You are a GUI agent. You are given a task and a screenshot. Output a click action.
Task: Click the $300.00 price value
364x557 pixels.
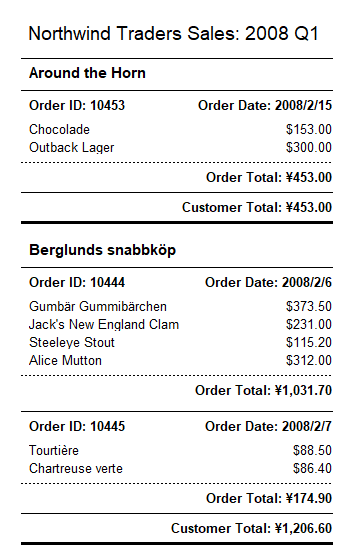[x=309, y=147]
